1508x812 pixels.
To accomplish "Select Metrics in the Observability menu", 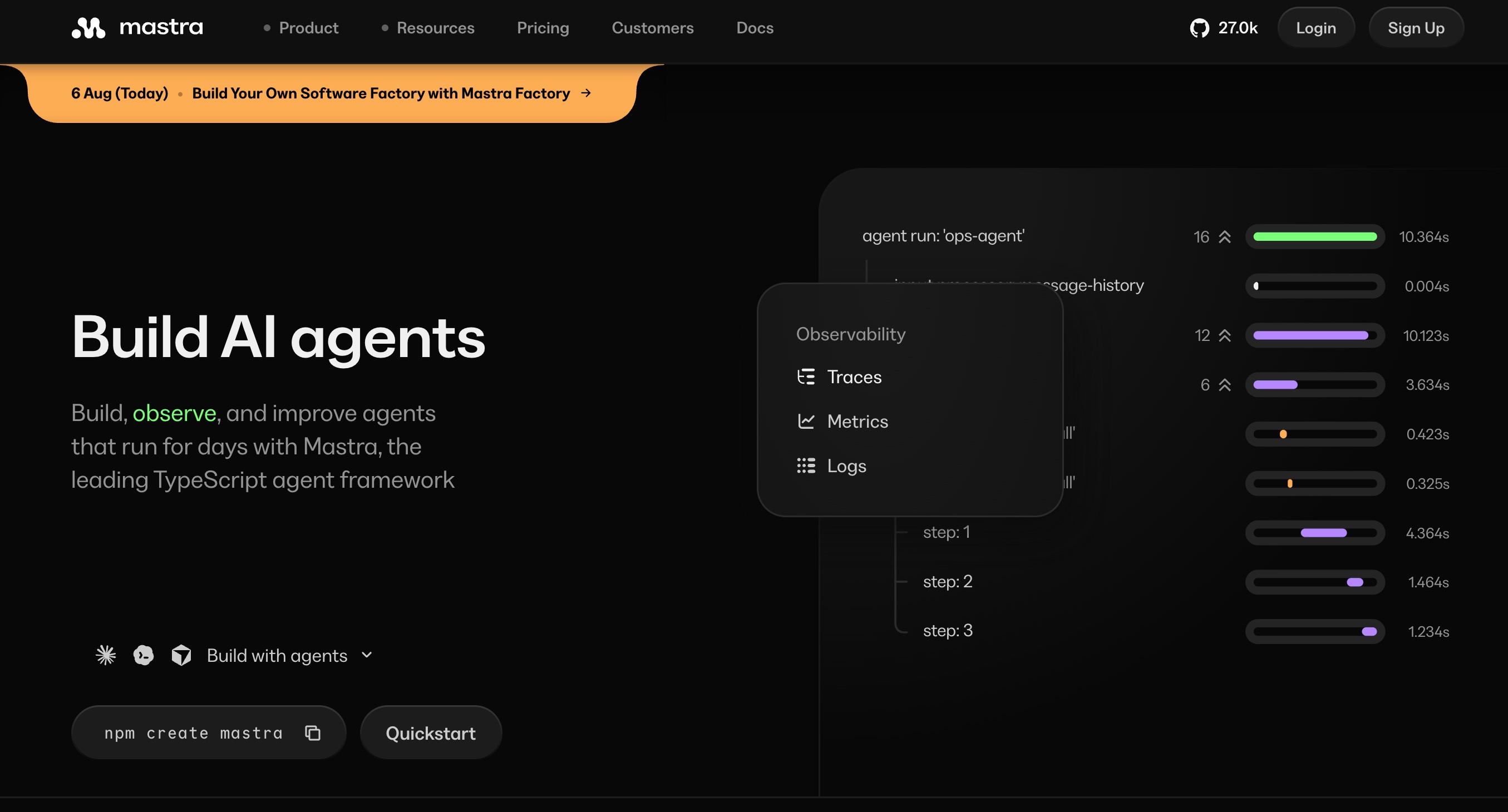I will click(x=842, y=421).
